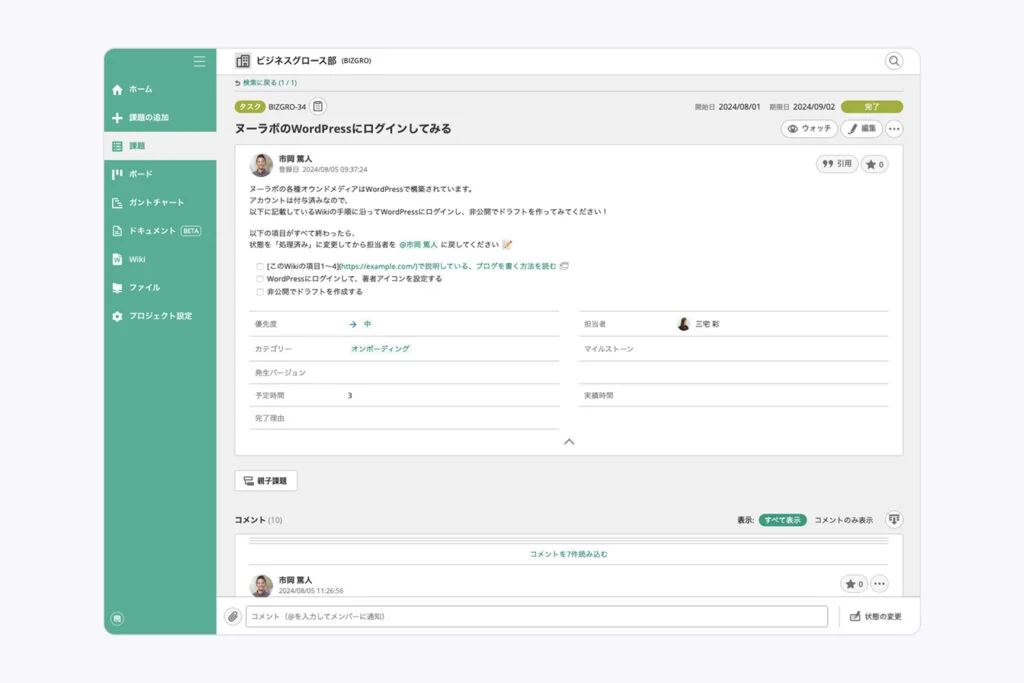Click 状態の変更 button
The height and width of the screenshot is (683, 1024).
pyautogui.click(x=875, y=616)
